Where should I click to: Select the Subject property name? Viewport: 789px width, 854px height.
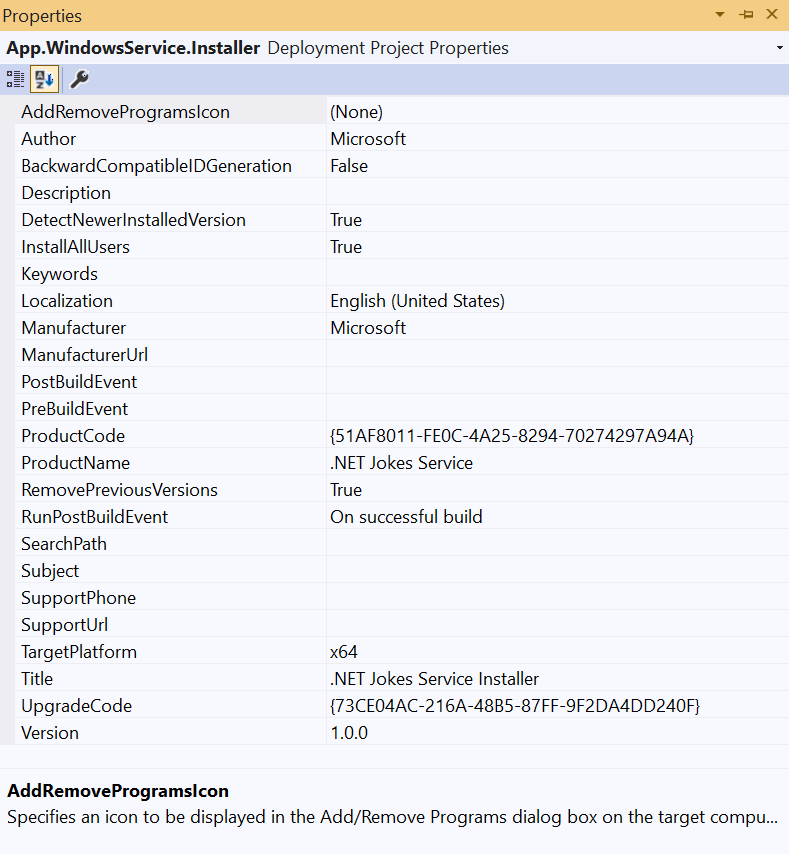click(x=50, y=571)
